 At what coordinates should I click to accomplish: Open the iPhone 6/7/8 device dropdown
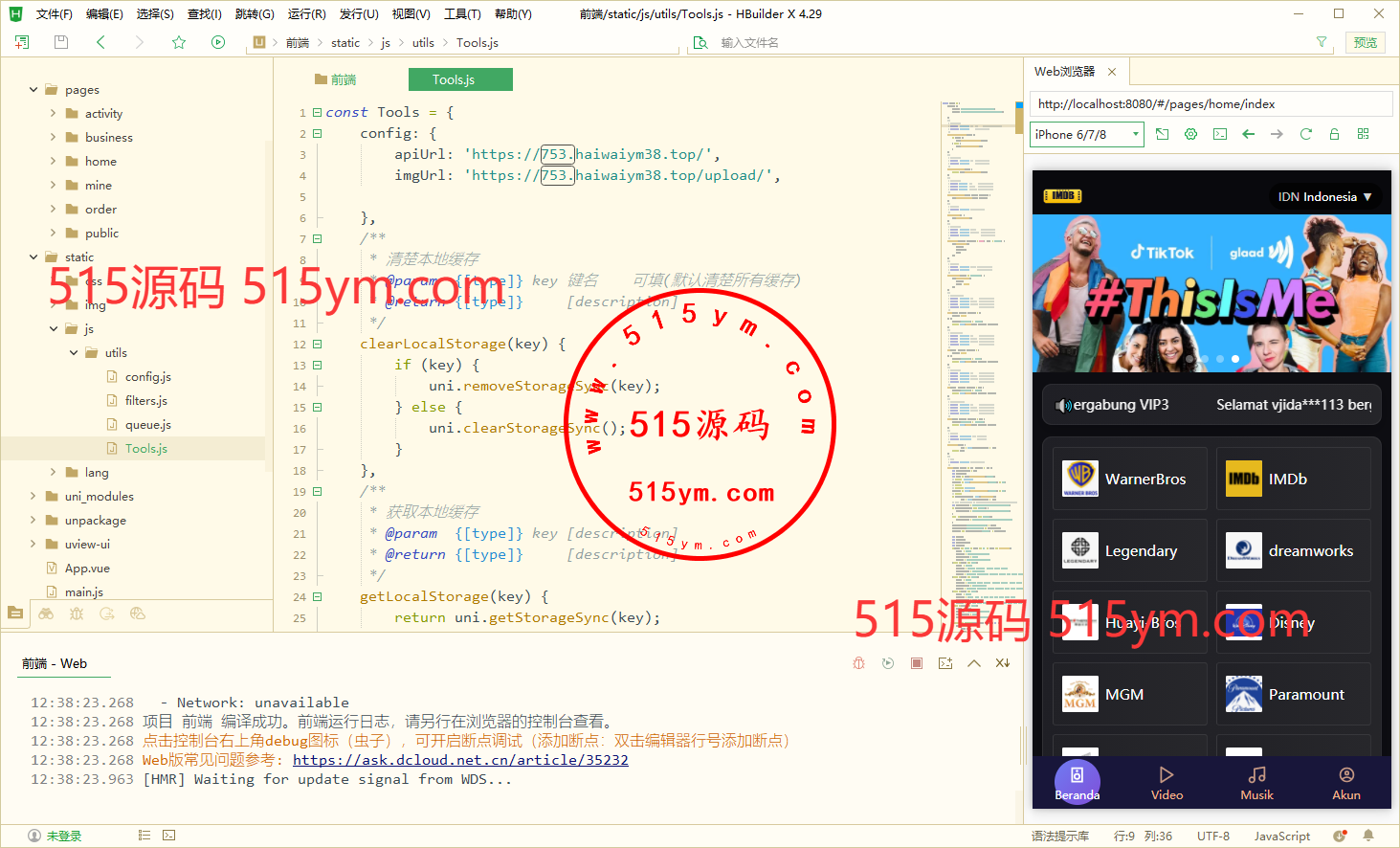pyautogui.click(x=1087, y=135)
